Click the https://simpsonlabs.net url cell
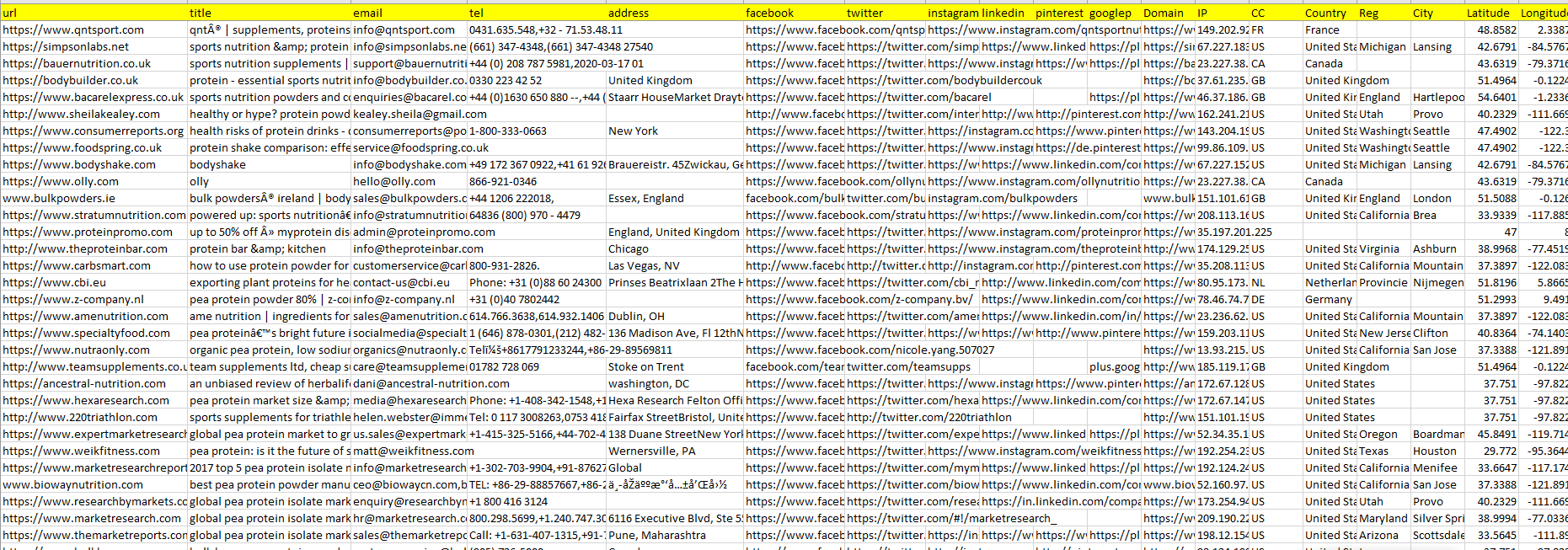 click(x=94, y=46)
